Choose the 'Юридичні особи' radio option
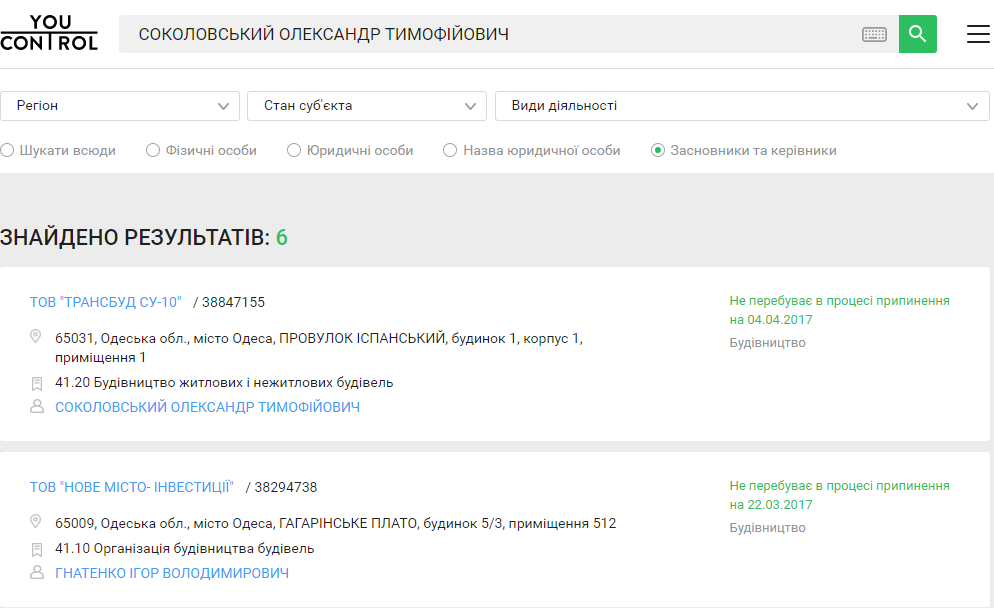The height and width of the screenshot is (608, 994). (294, 151)
